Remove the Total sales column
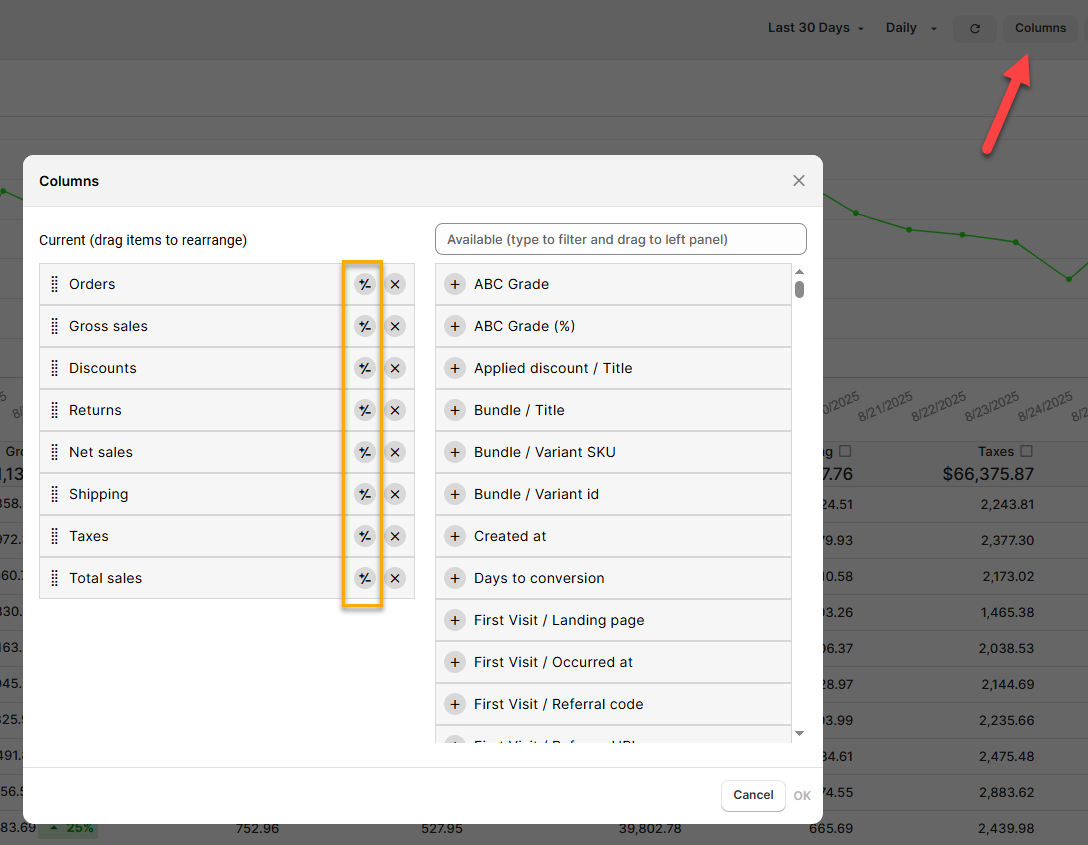This screenshot has width=1088, height=845. (395, 578)
